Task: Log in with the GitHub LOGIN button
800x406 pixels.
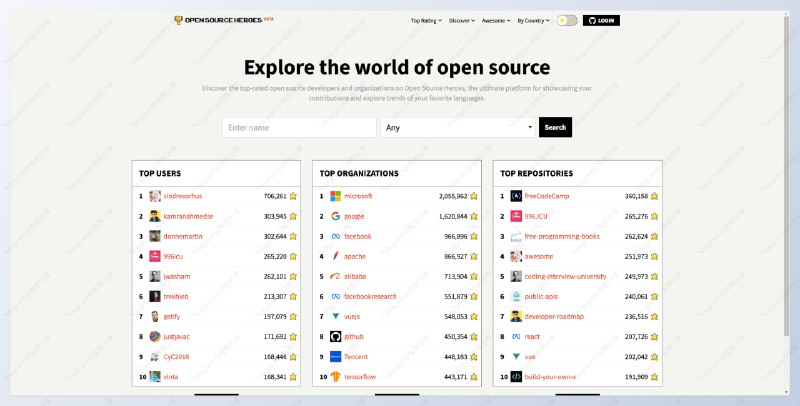Action: tap(602, 20)
